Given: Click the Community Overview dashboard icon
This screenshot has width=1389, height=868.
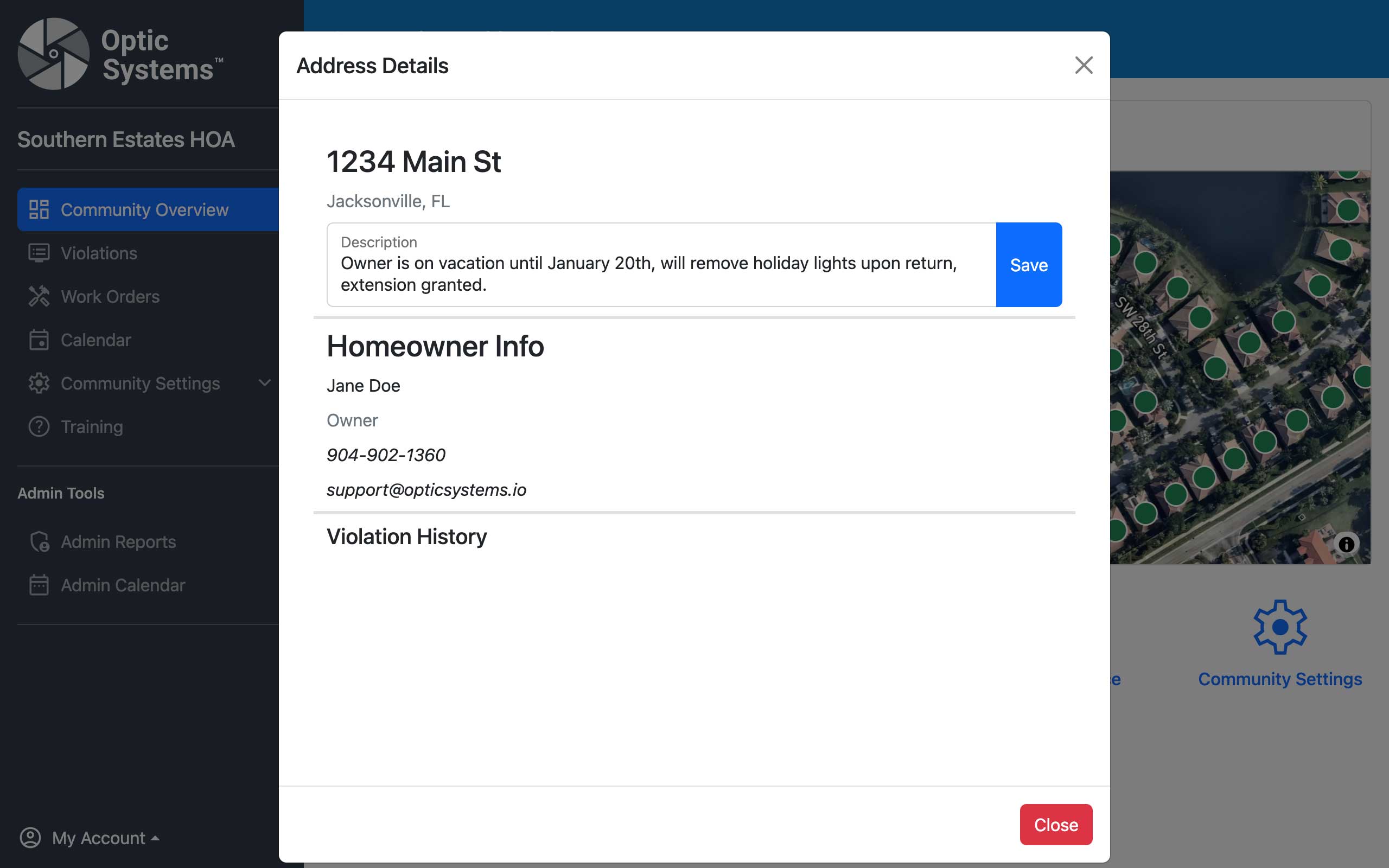Looking at the screenshot, I should coord(39,209).
